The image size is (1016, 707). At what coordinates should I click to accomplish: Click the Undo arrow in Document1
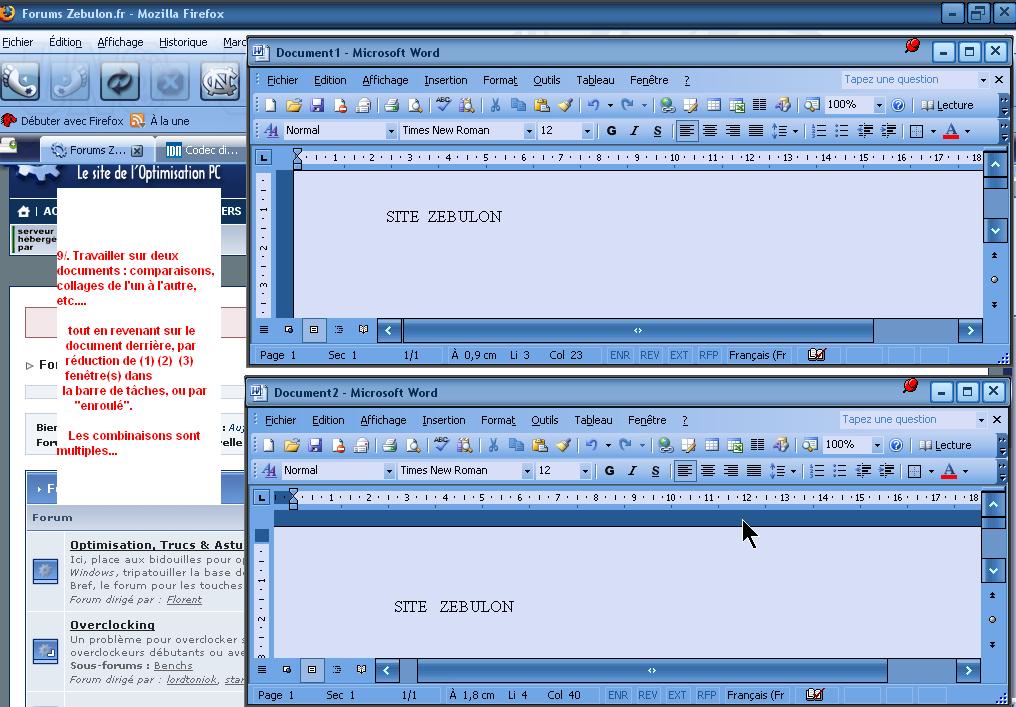click(x=594, y=105)
